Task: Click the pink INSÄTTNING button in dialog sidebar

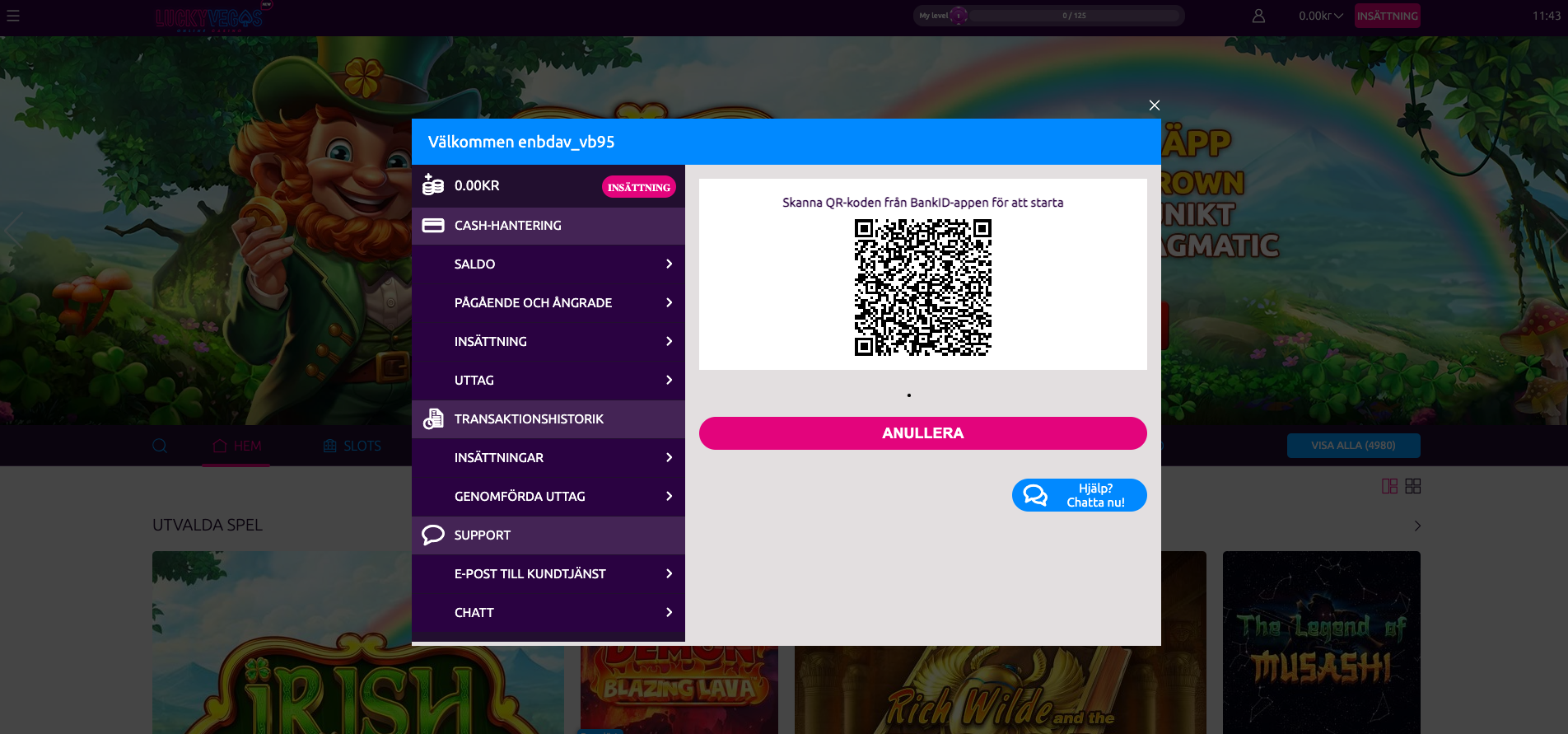Action: [x=639, y=187]
